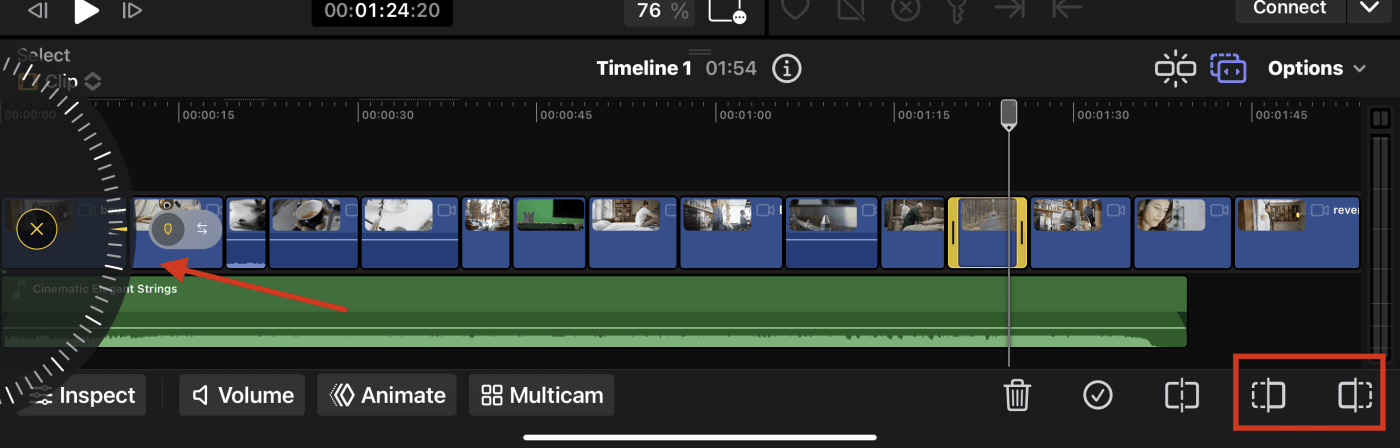1400x448 pixels.
Task: Toggle jog wheel nudge arrows mode
Action: (x=202, y=229)
